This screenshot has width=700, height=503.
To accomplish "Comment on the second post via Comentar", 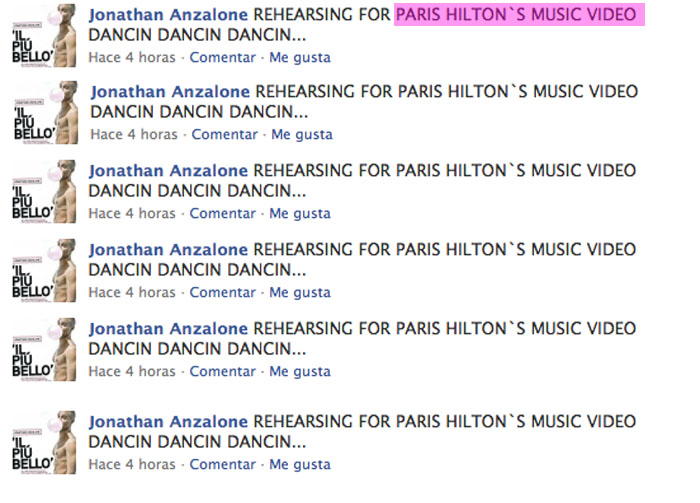I will coord(225,134).
